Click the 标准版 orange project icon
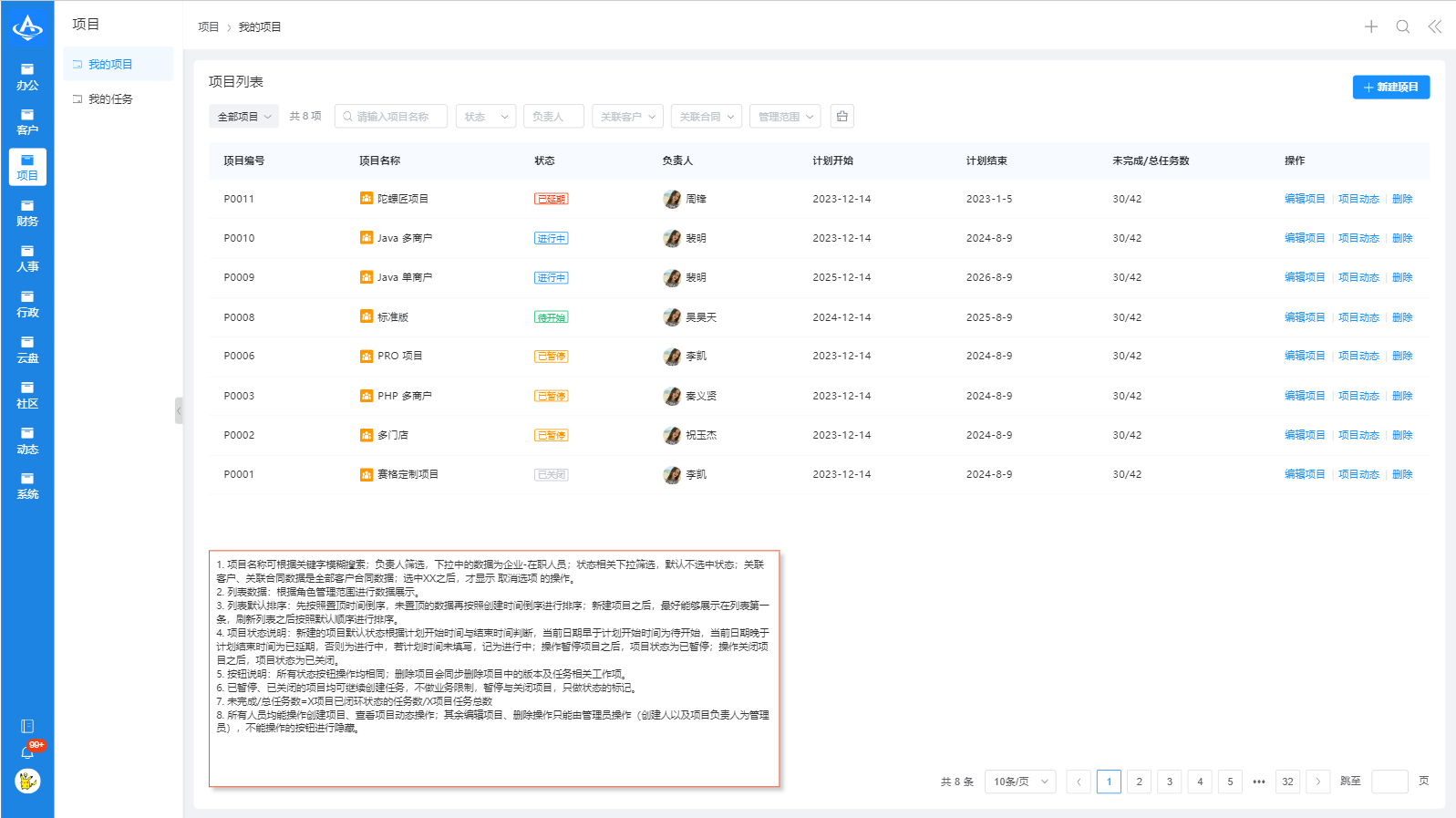The image size is (1456, 818). pos(367,317)
